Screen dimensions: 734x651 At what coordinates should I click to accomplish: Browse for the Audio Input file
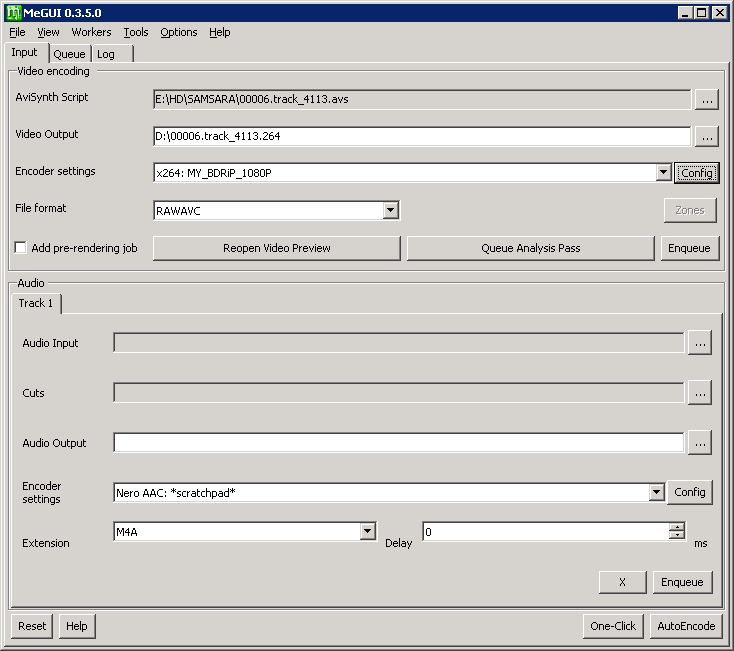click(699, 343)
